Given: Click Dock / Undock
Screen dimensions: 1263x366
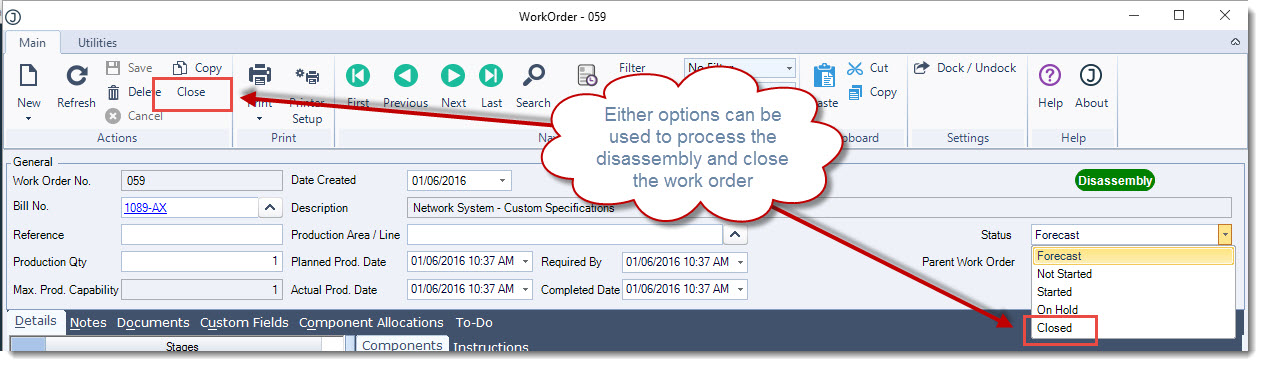Looking at the screenshot, I should click(965, 68).
